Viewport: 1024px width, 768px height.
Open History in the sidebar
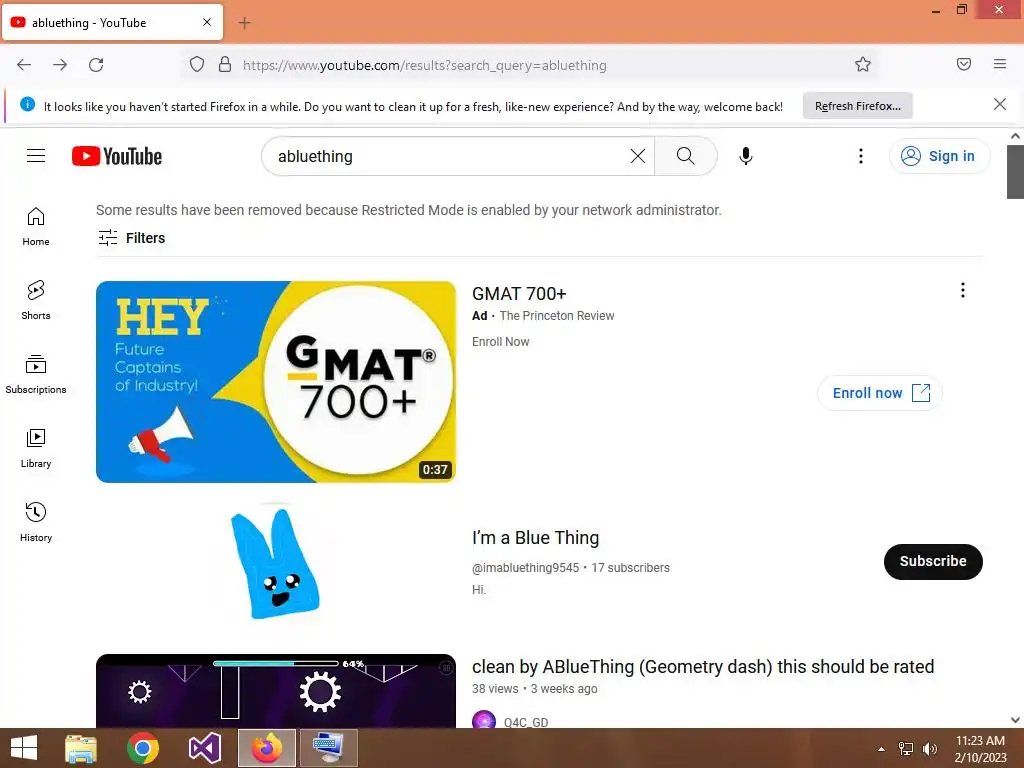click(x=36, y=522)
